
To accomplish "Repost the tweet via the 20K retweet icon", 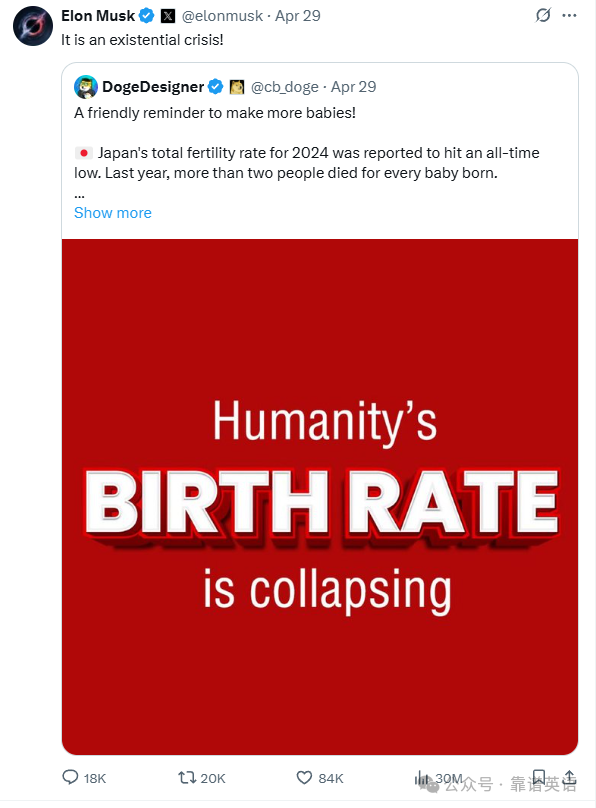I will pyautogui.click(x=186, y=777).
